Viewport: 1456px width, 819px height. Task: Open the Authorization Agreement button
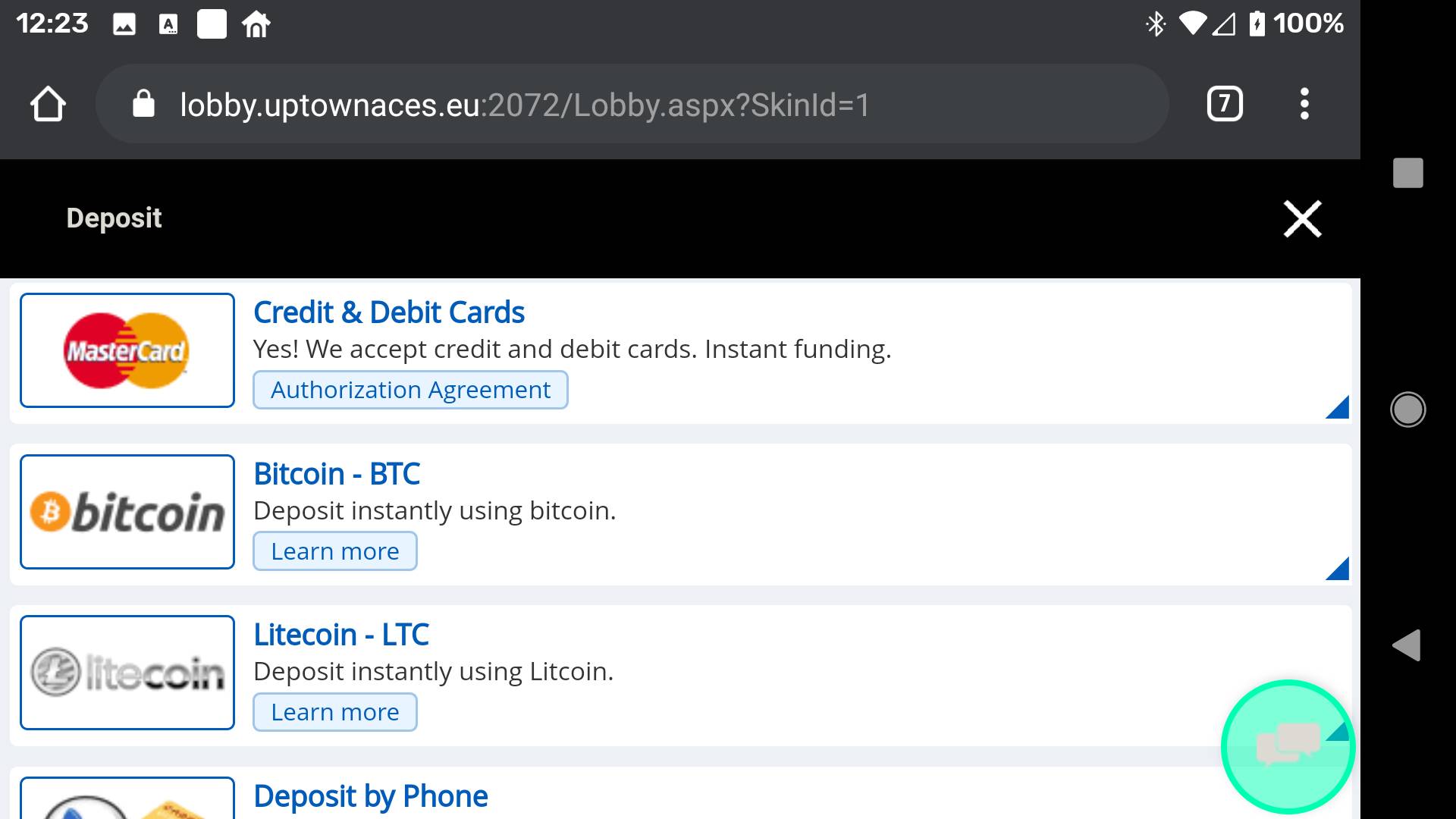410,390
